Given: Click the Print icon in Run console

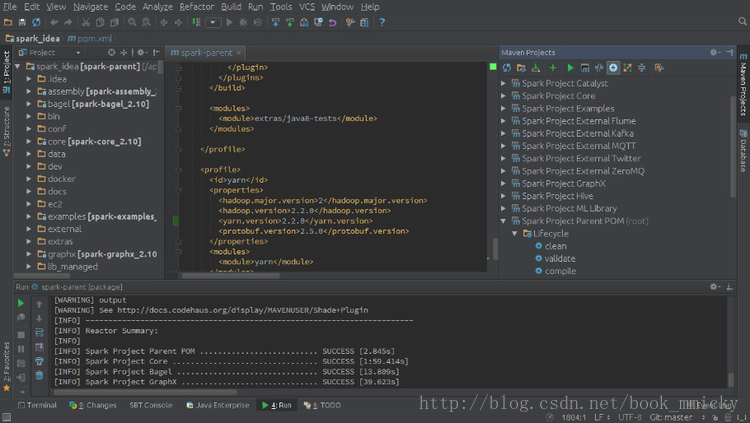Looking at the screenshot, I should tap(39, 361).
